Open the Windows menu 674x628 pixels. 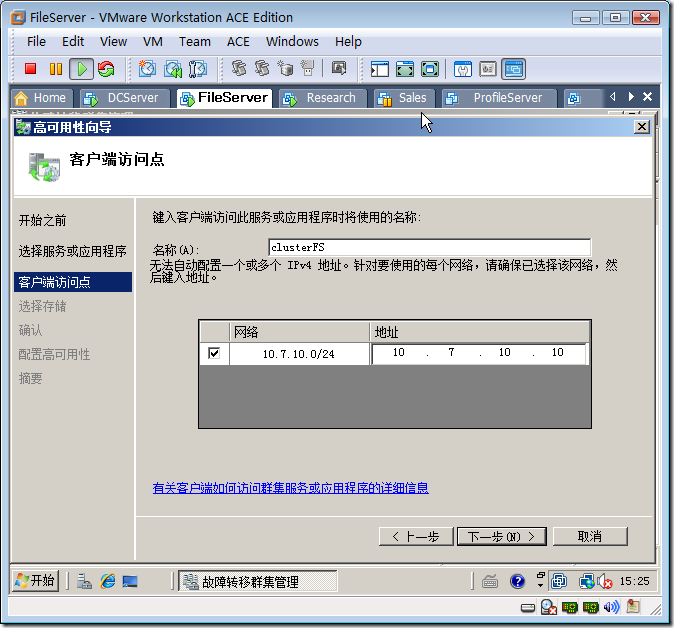[x=292, y=41]
